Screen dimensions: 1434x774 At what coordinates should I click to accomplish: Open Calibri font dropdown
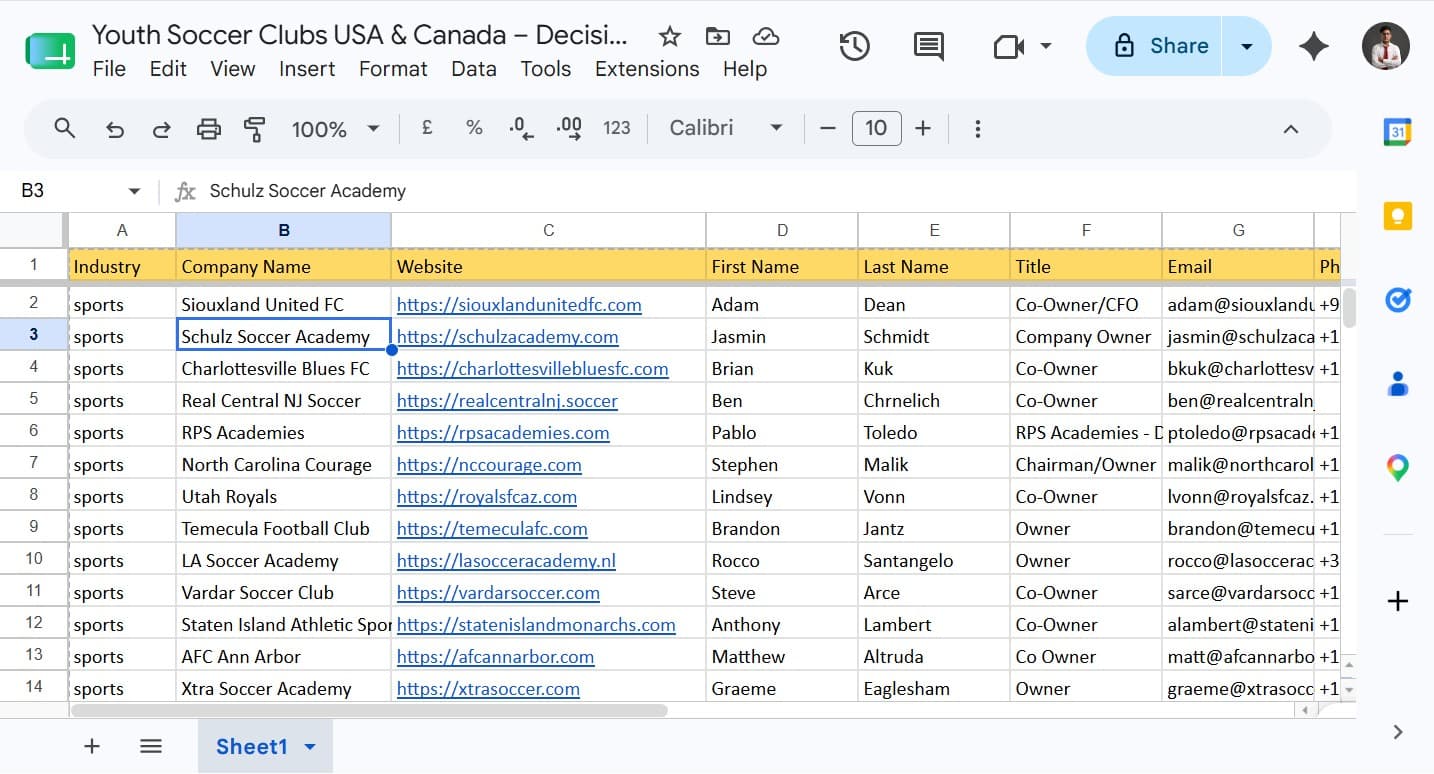pos(726,128)
